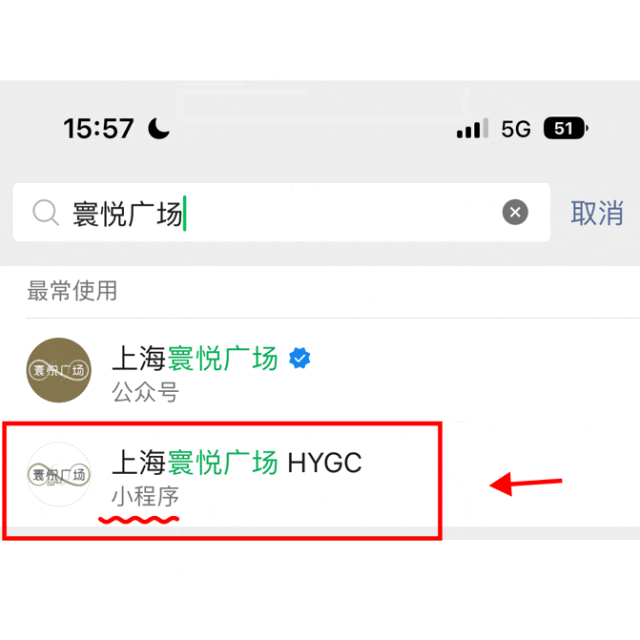Tap the white 寰悦广场 mini program logo
This screenshot has height=640, width=640.
[59, 475]
